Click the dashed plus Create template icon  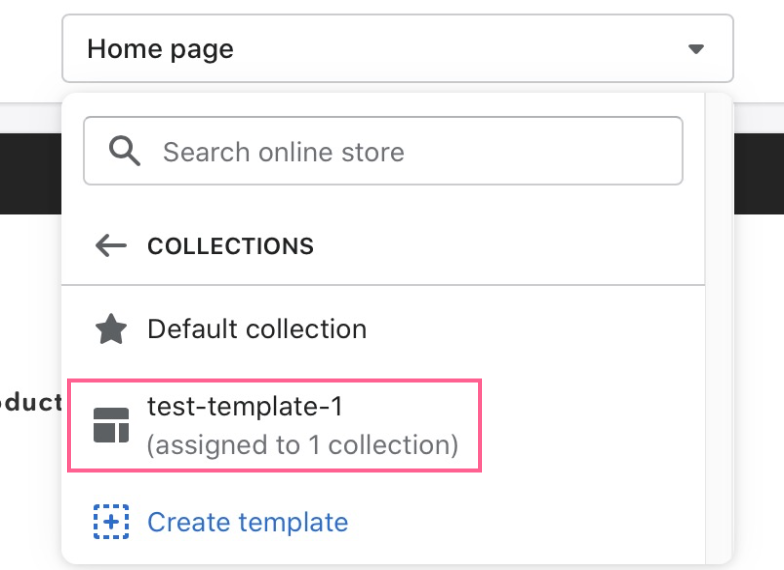[111, 522]
